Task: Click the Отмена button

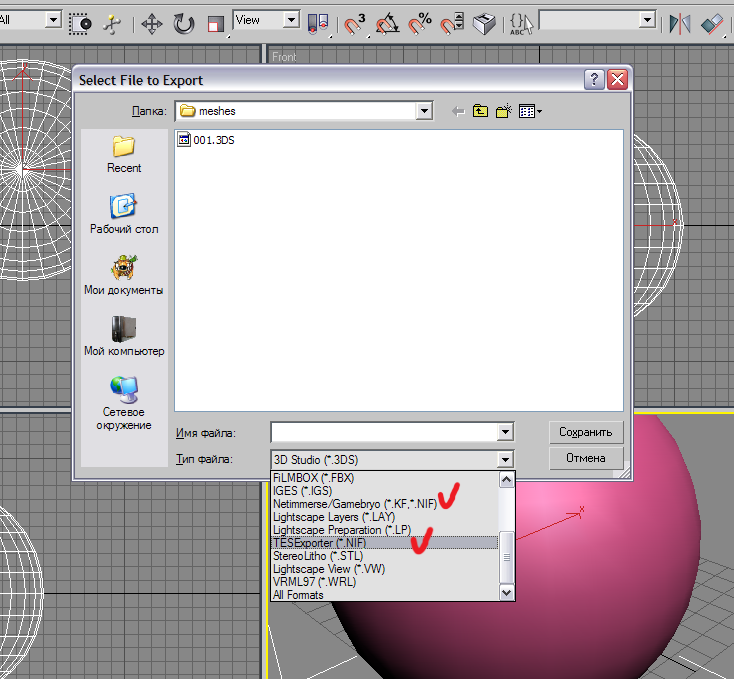Action: pos(586,458)
